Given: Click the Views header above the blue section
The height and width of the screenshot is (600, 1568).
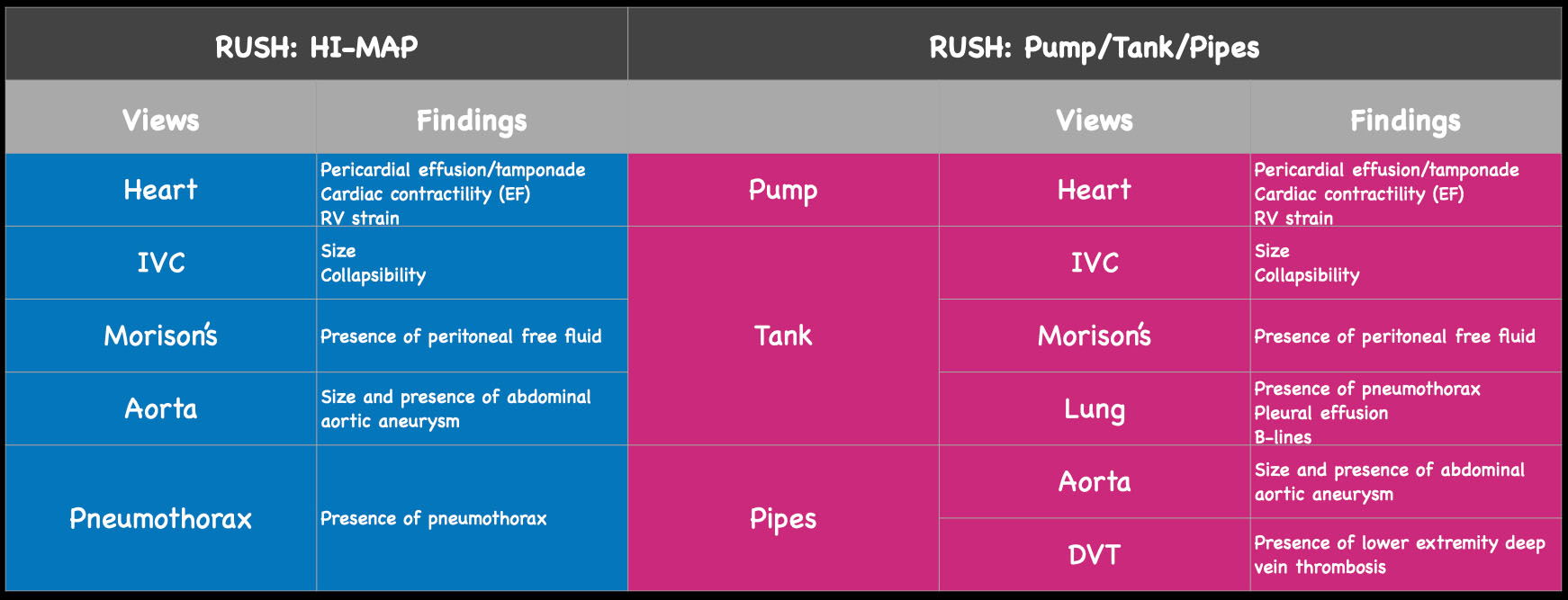Looking at the screenshot, I should click(160, 120).
